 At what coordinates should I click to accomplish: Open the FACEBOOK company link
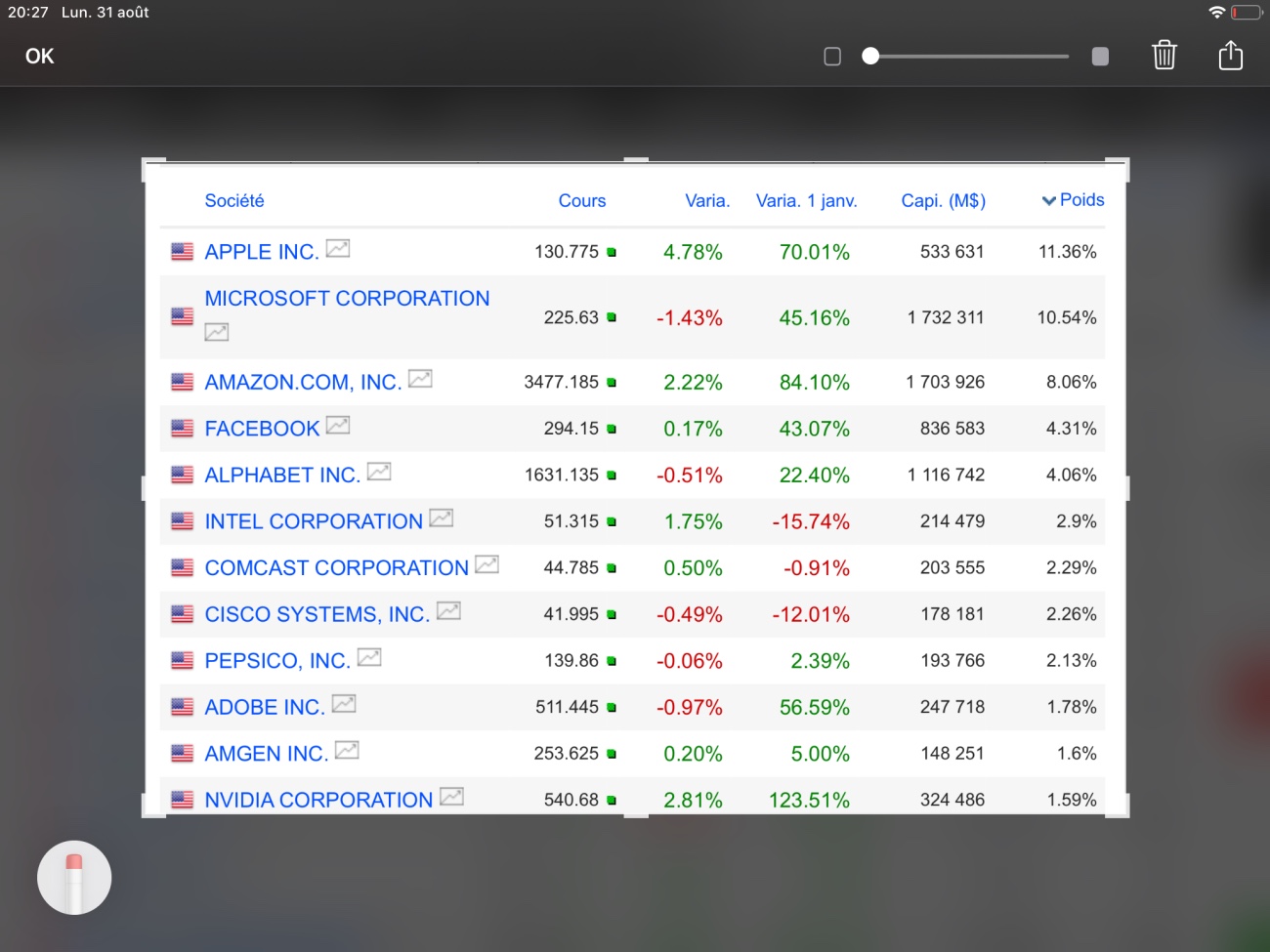point(262,429)
